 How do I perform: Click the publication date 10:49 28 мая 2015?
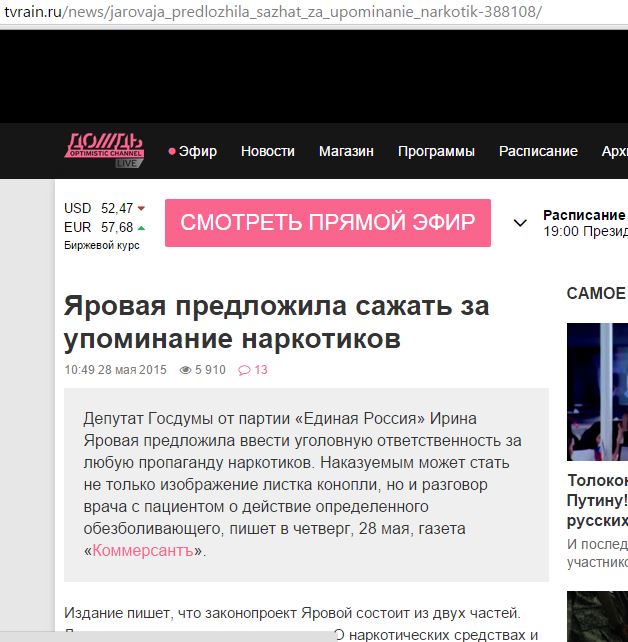coord(115,370)
